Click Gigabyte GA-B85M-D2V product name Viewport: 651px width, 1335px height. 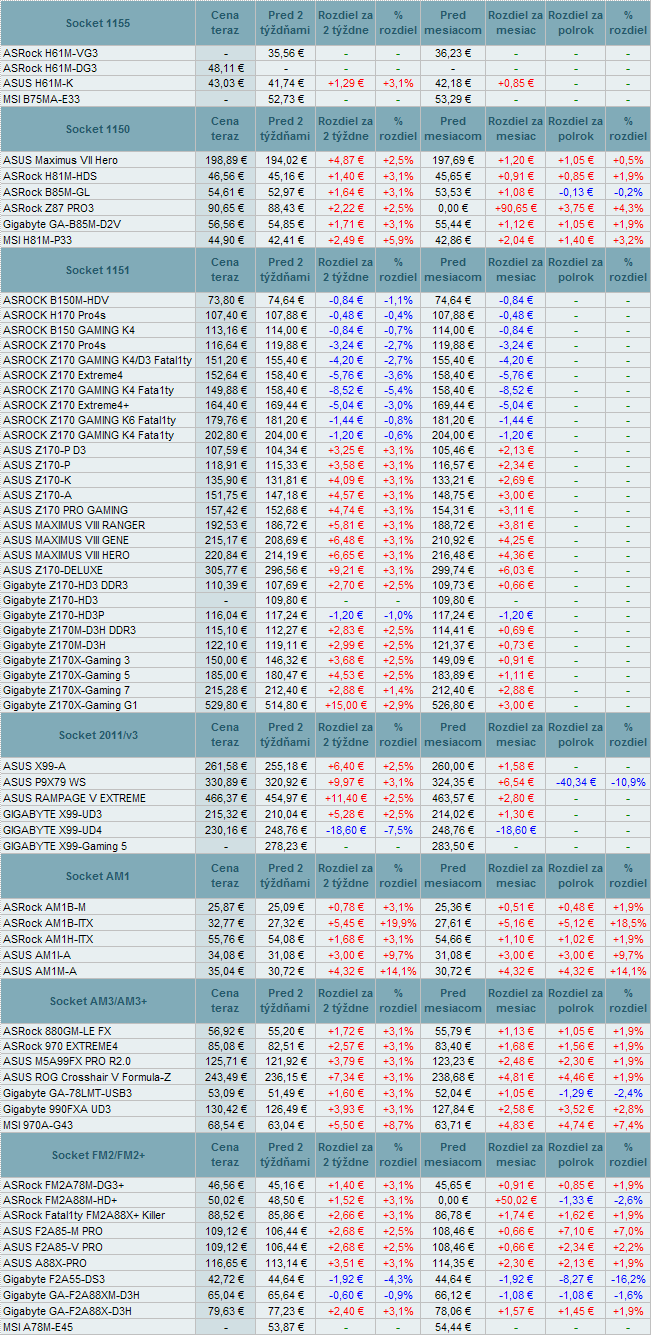click(x=61, y=224)
